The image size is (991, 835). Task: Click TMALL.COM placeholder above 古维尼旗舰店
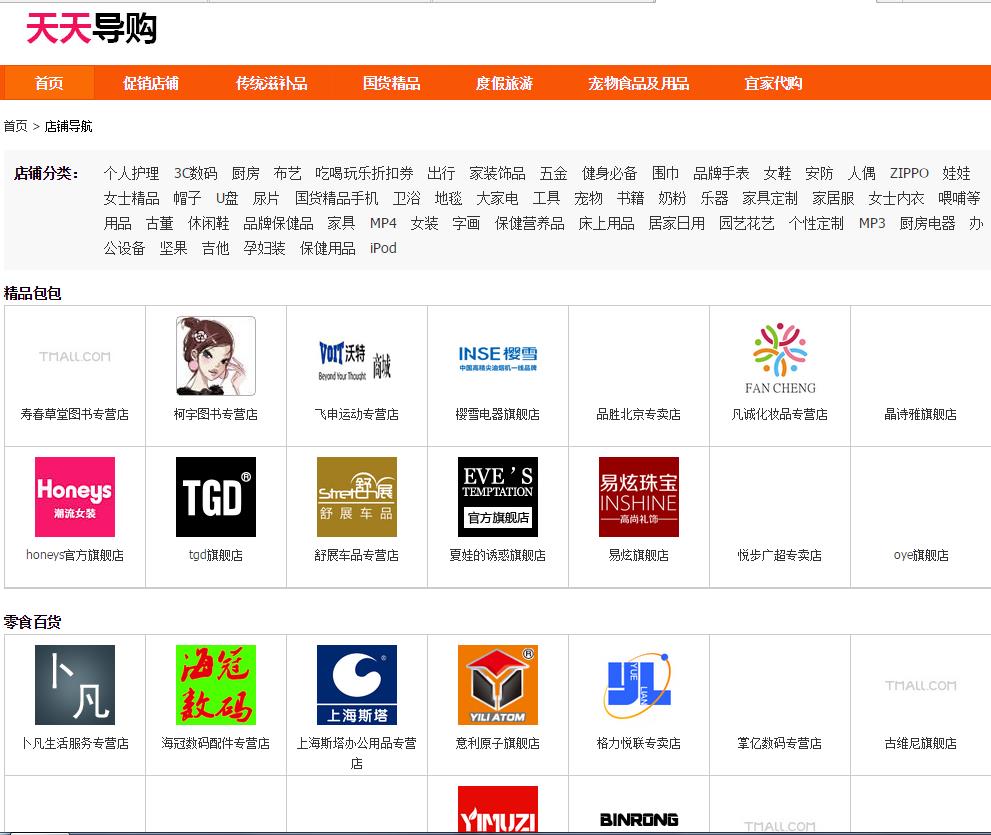click(920, 685)
